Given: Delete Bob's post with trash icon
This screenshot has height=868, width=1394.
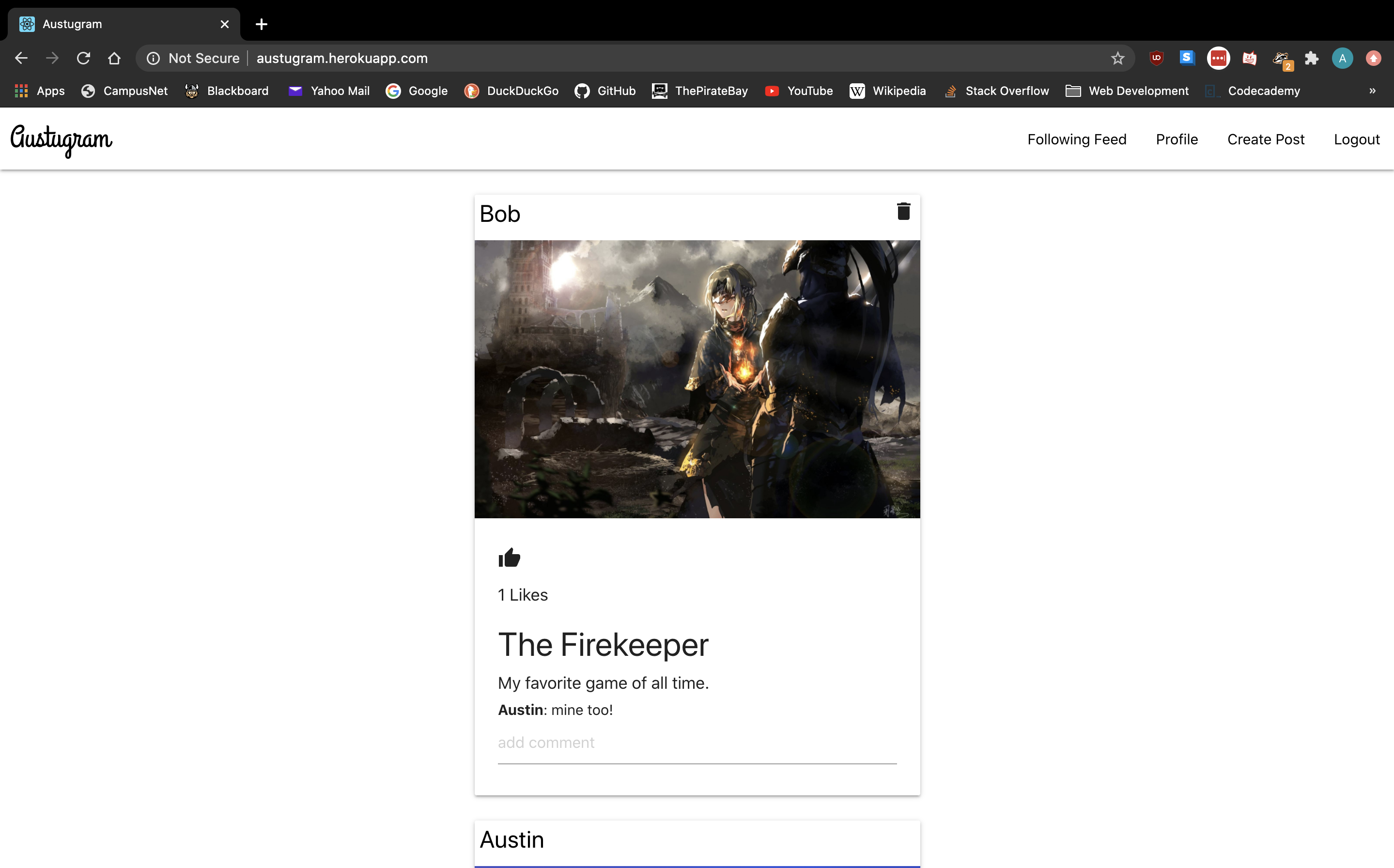Looking at the screenshot, I should tap(903, 212).
